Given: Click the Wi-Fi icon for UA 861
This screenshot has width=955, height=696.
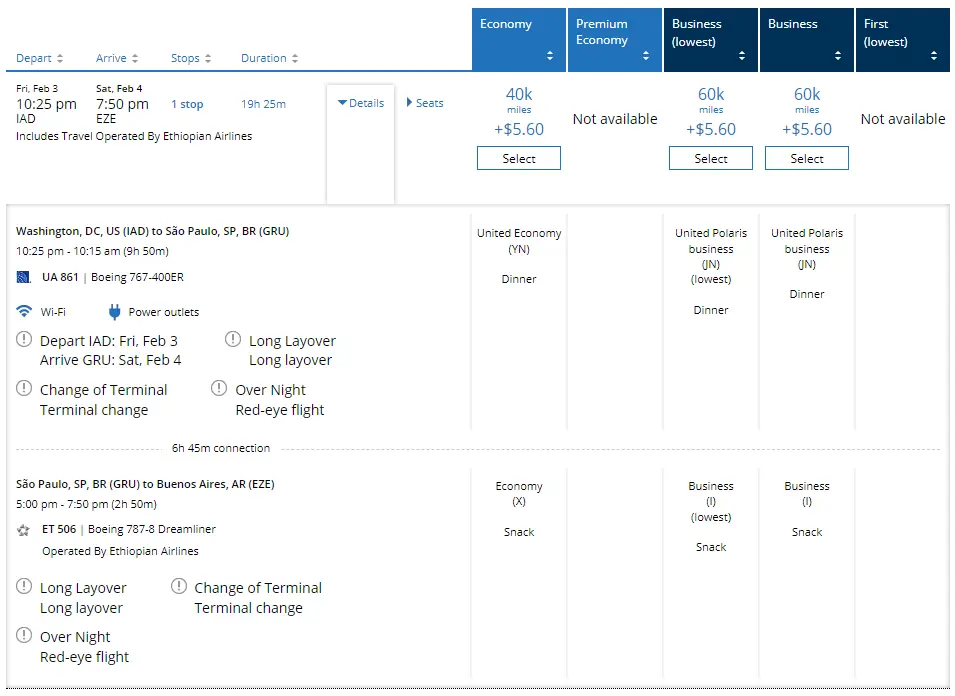Looking at the screenshot, I should point(24,311).
